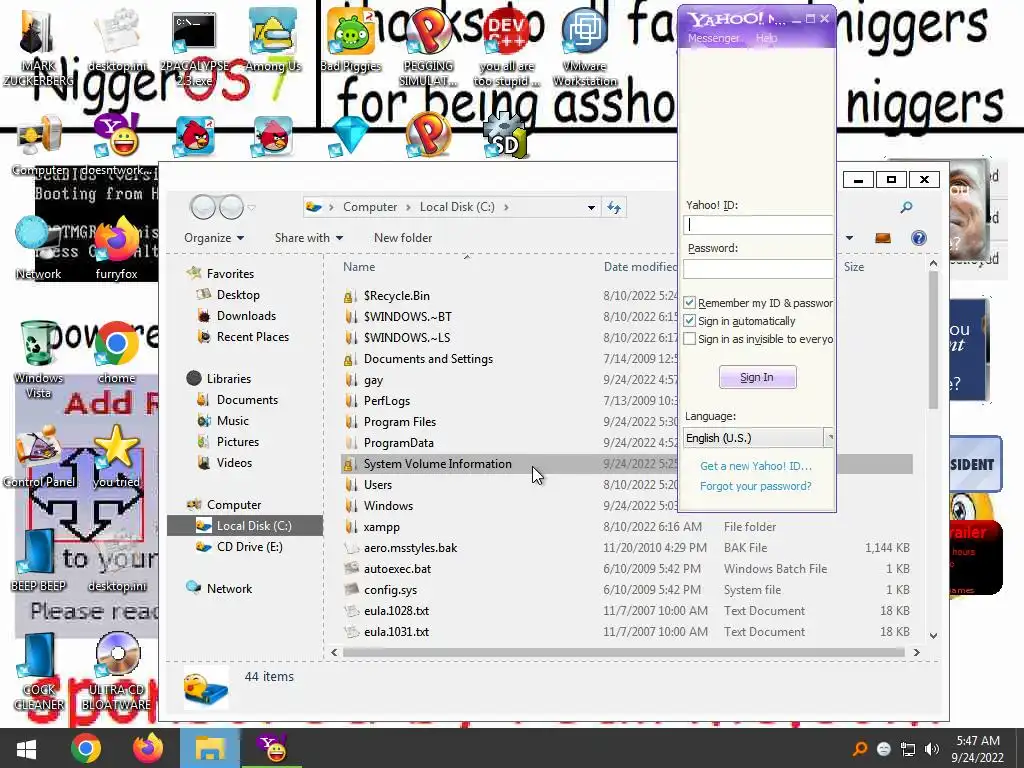The height and width of the screenshot is (768, 1024).
Task: Click the scroll down arrow of file list
Action: (933, 635)
